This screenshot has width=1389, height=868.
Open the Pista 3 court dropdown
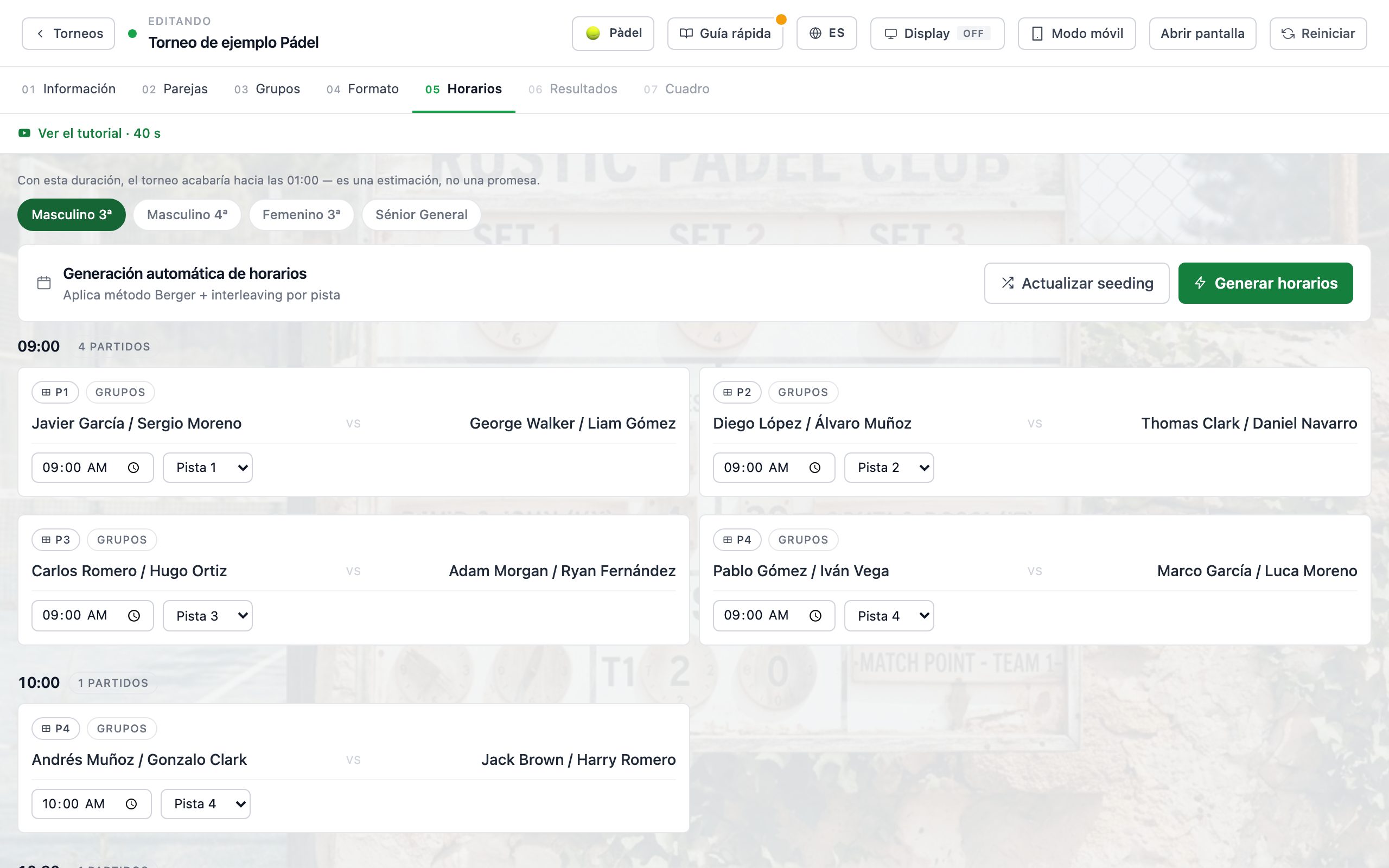pyautogui.click(x=208, y=615)
